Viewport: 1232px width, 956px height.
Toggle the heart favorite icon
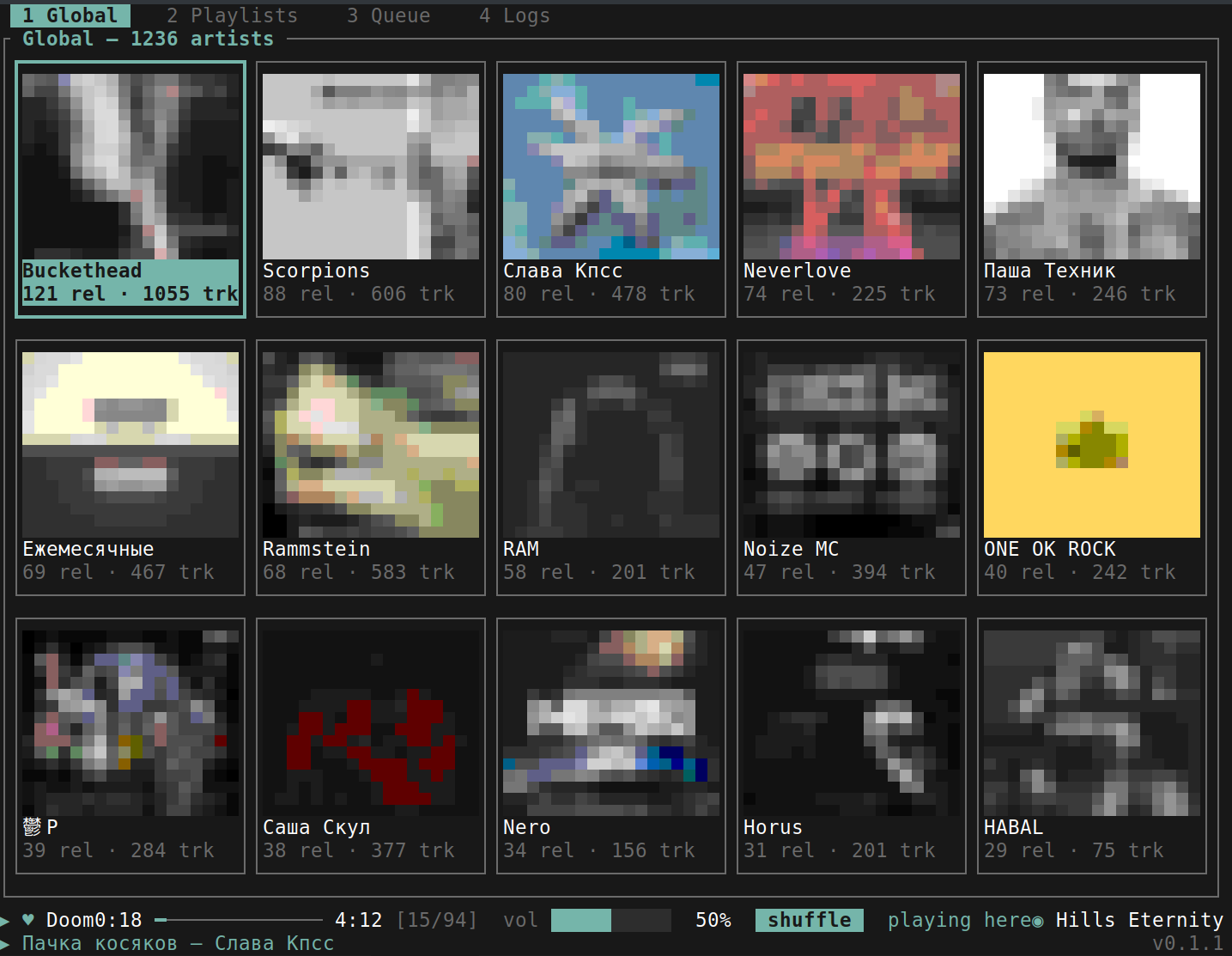click(28, 920)
